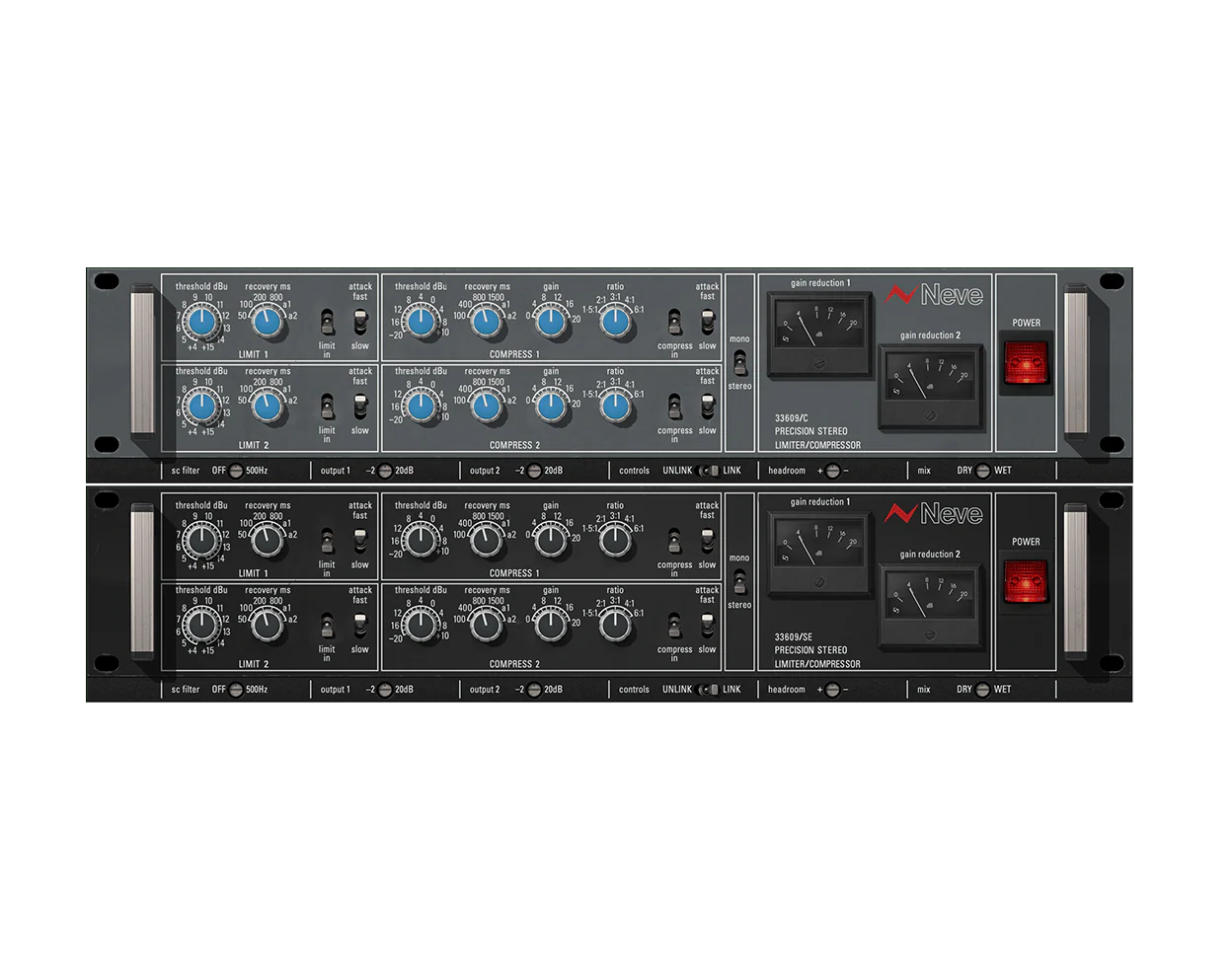The image size is (1232, 967).
Task: Flip the mono/stereo switch on 33609/C unit
Action: (739, 362)
